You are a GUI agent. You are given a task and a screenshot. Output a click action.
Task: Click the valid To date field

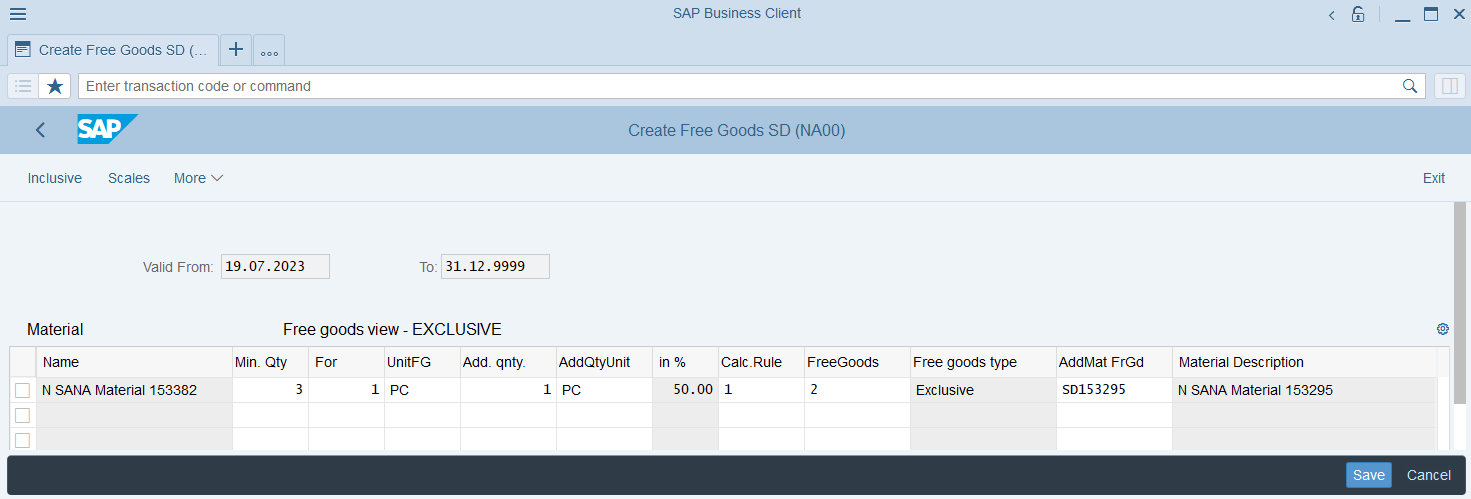(x=495, y=267)
